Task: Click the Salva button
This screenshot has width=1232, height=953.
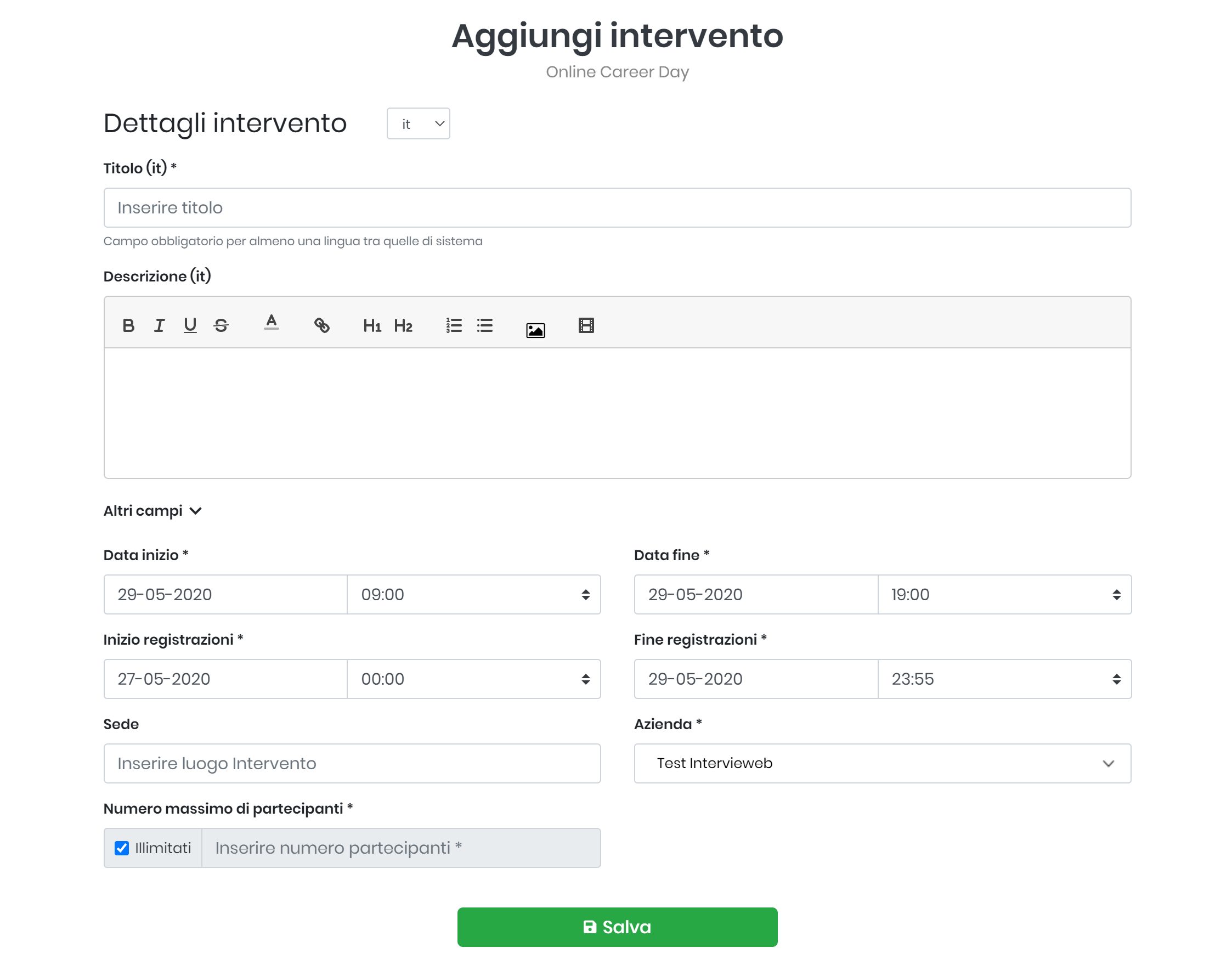Action: (x=617, y=927)
